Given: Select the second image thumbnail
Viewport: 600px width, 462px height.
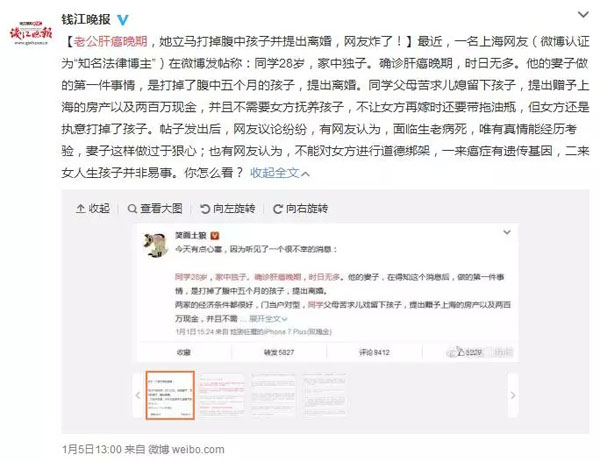Looking at the screenshot, I should 222,395.
